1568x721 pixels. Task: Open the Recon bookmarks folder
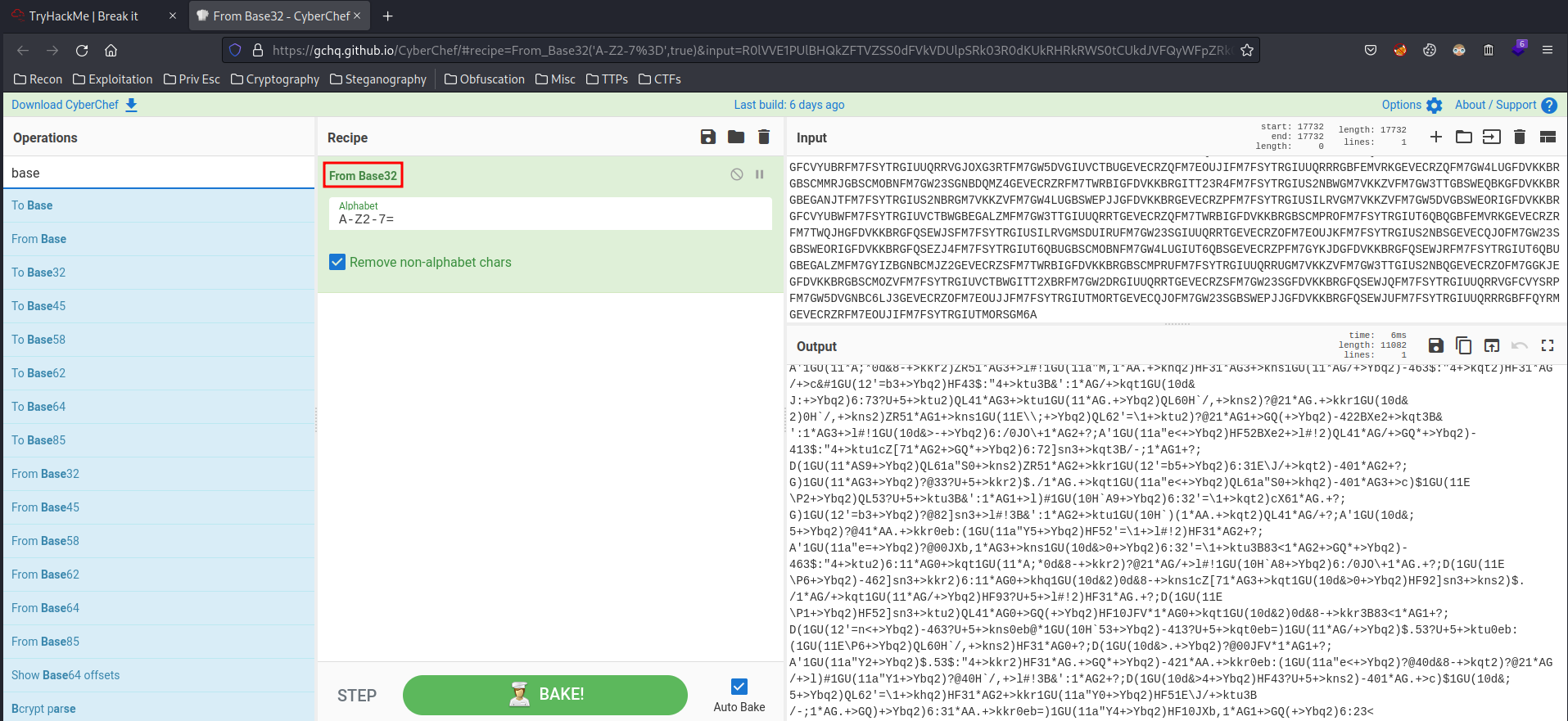click(38, 79)
